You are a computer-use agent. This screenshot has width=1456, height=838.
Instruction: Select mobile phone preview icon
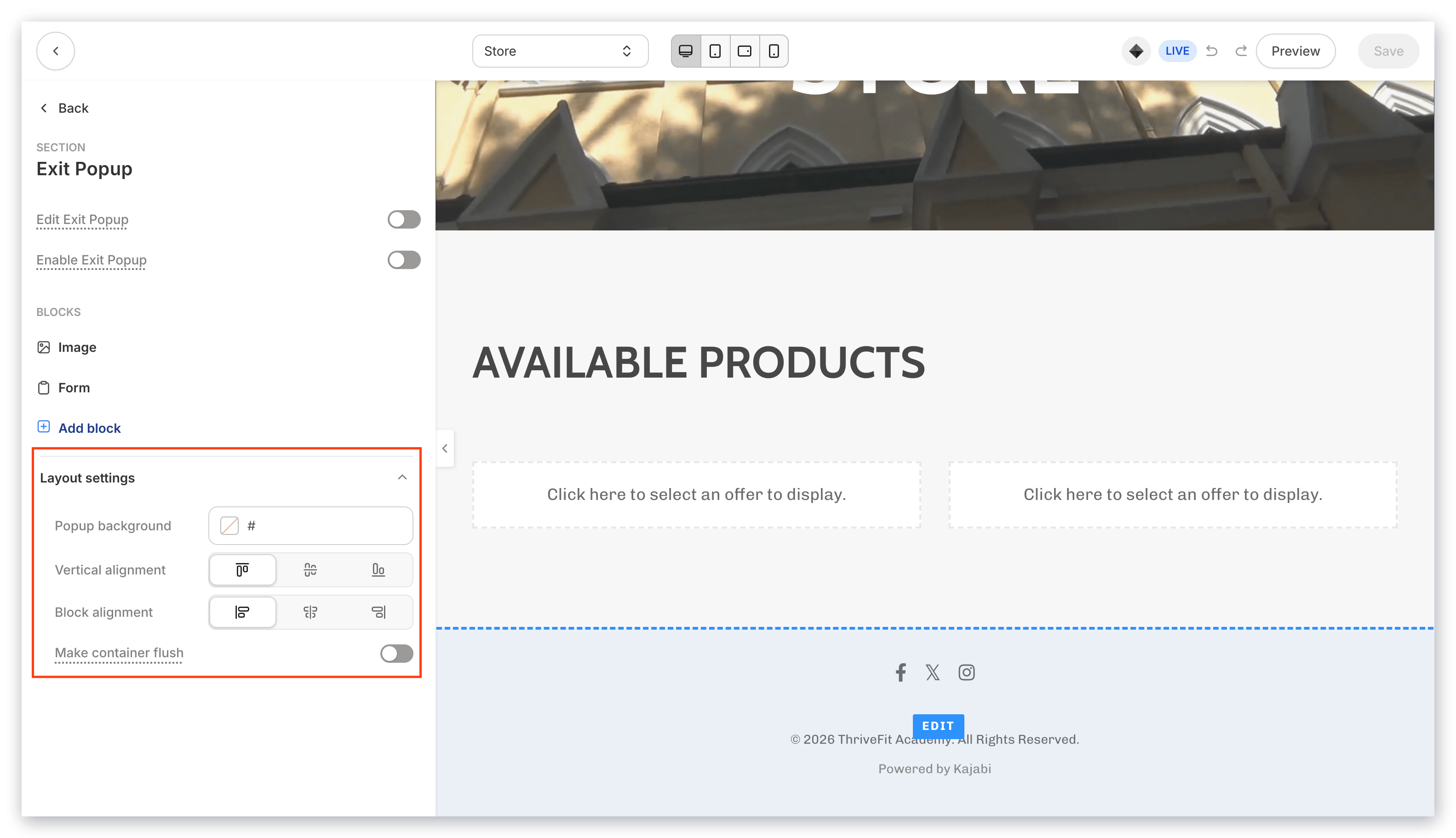click(x=774, y=51)
